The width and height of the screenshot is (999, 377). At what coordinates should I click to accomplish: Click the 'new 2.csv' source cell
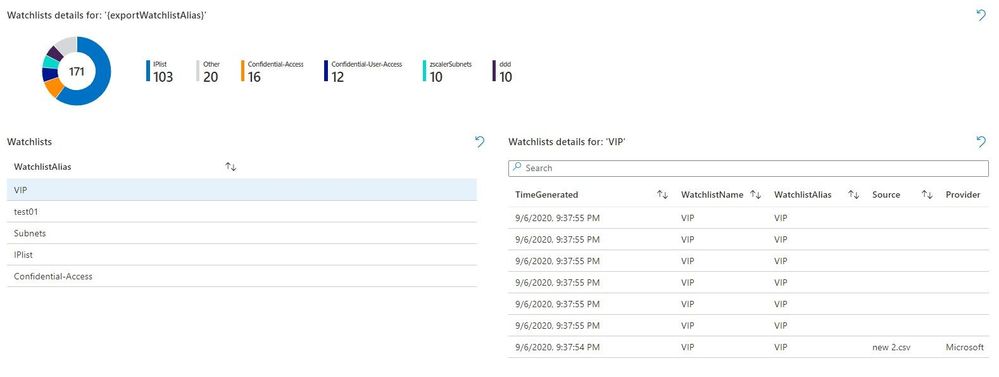tap(892, 347)
